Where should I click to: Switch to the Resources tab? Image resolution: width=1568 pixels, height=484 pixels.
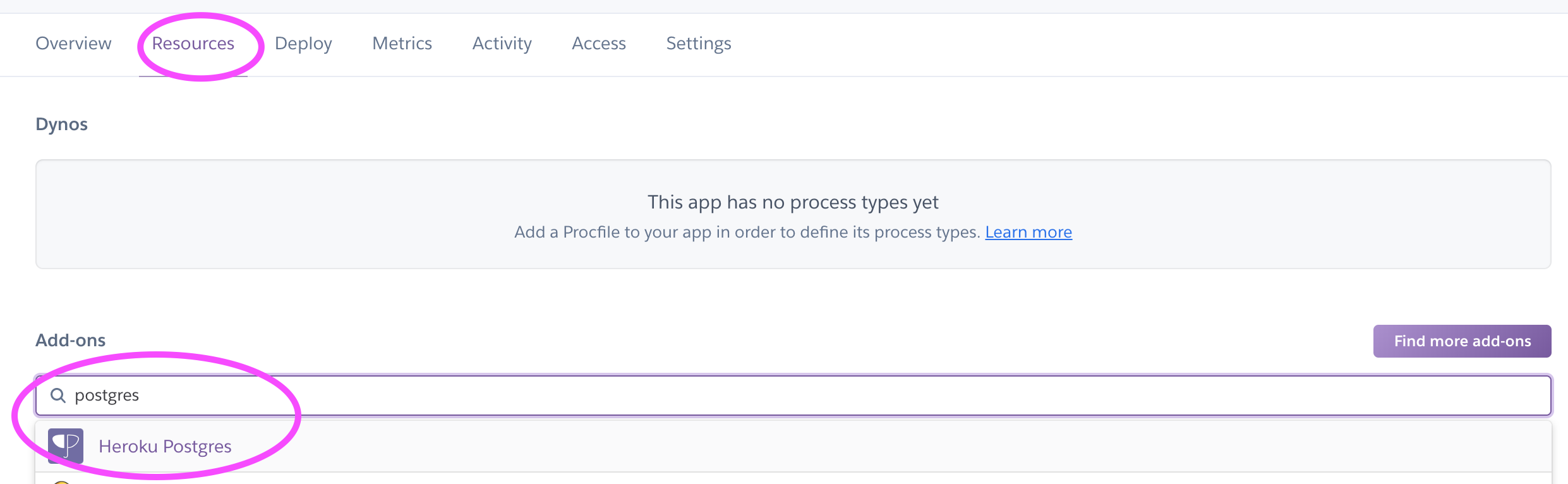(x=193, y=43)
